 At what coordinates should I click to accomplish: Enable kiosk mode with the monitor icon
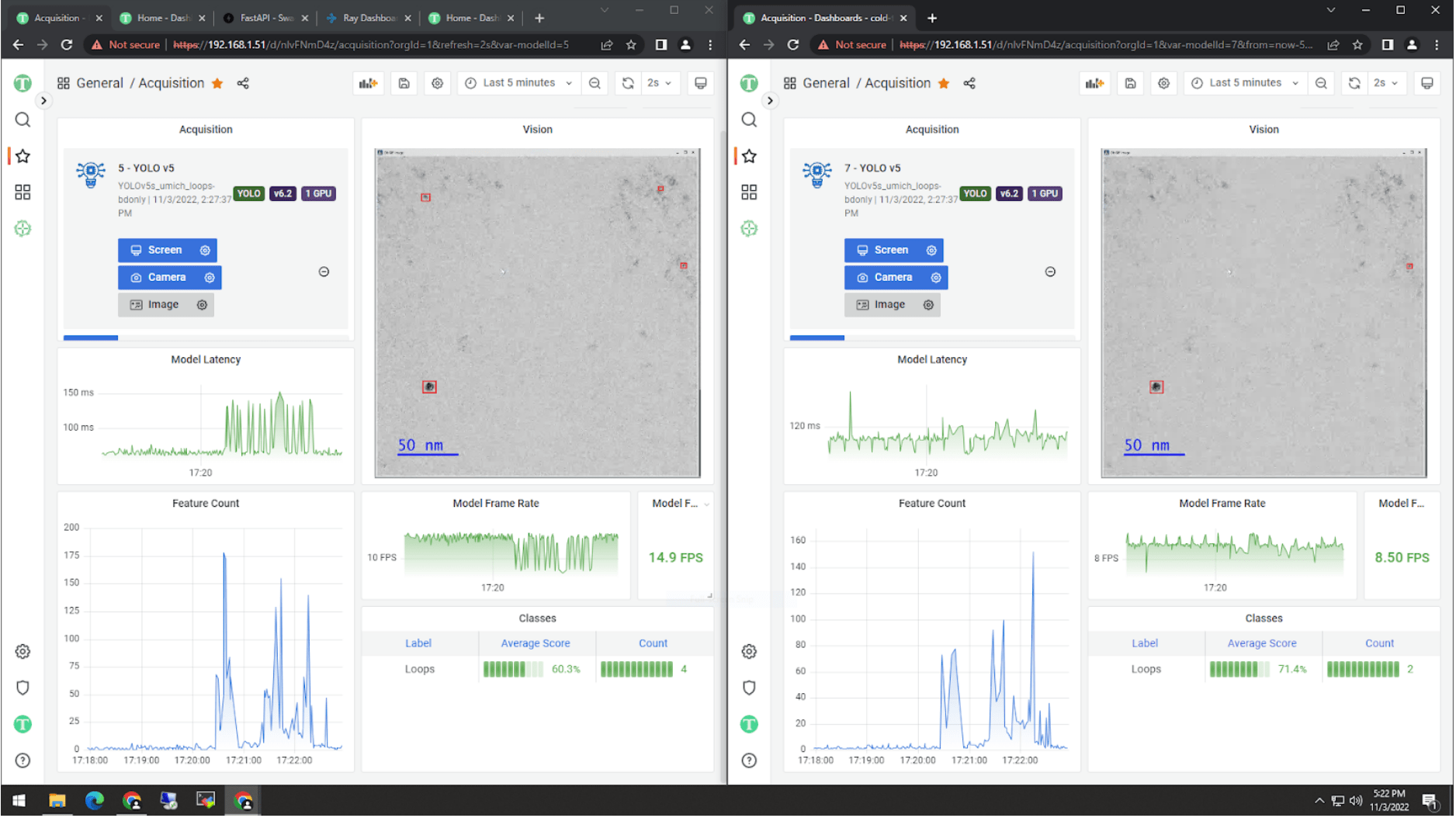pyautogui.click(x=701, y=83)
